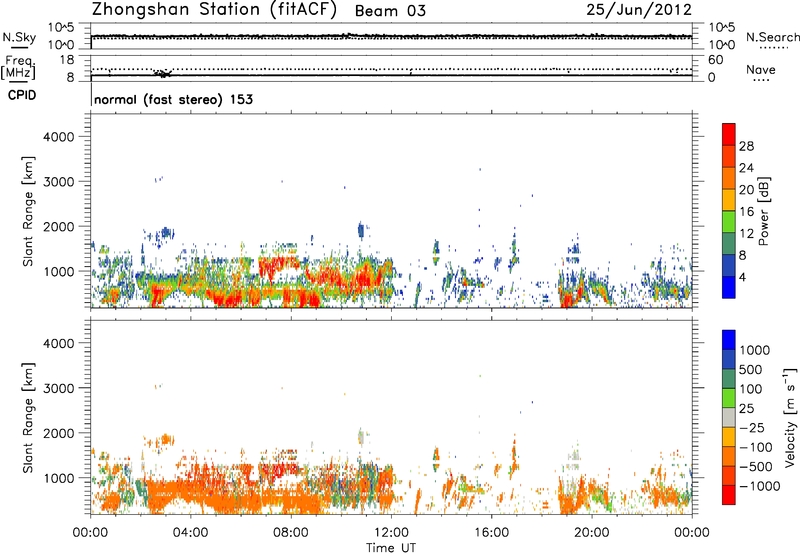
Task: Click the '20:00' time axis label
Action: [591, 533]
